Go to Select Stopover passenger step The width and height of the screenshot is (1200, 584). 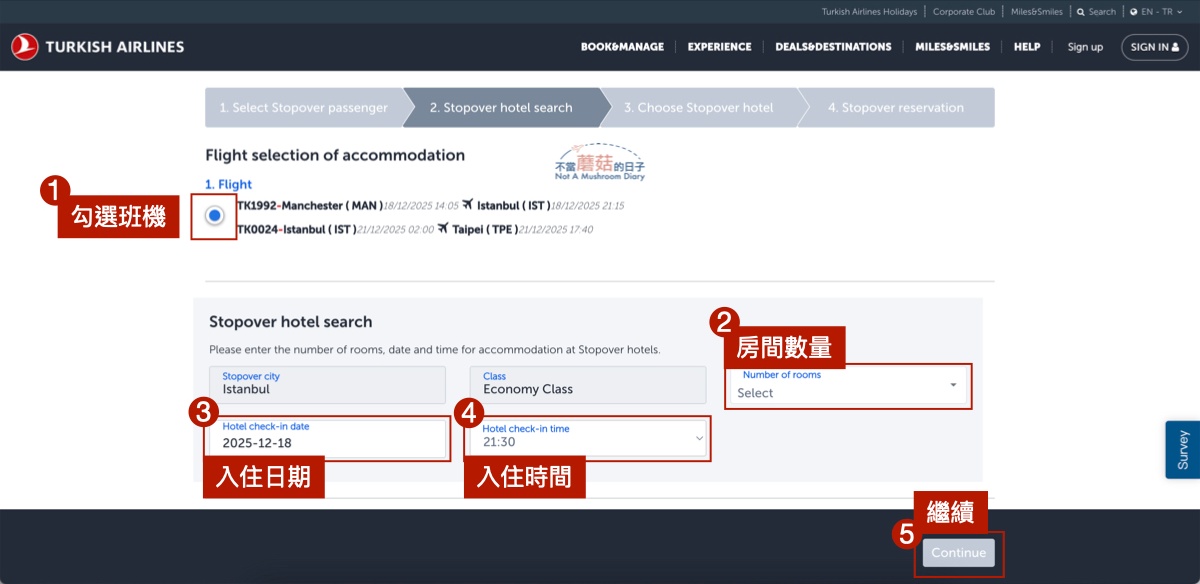pos(303,108)
